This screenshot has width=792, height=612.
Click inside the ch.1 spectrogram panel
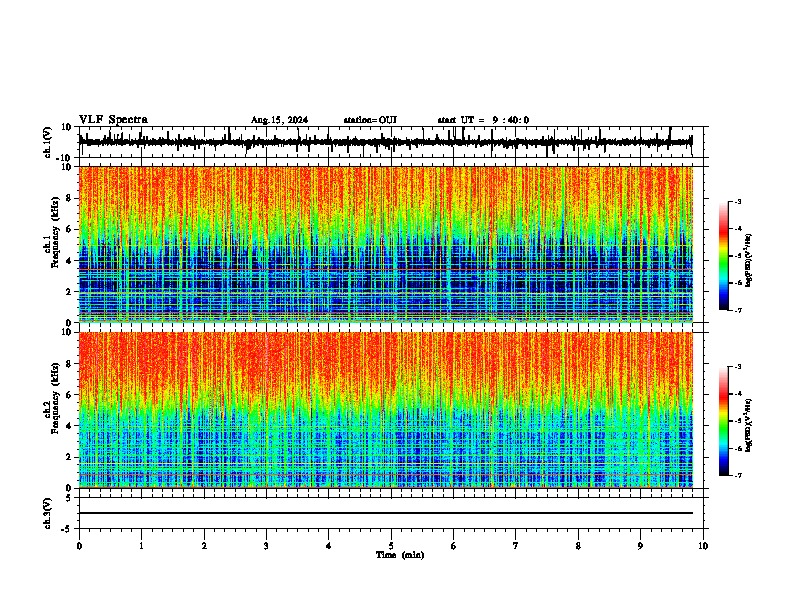[x=385, y=244]
